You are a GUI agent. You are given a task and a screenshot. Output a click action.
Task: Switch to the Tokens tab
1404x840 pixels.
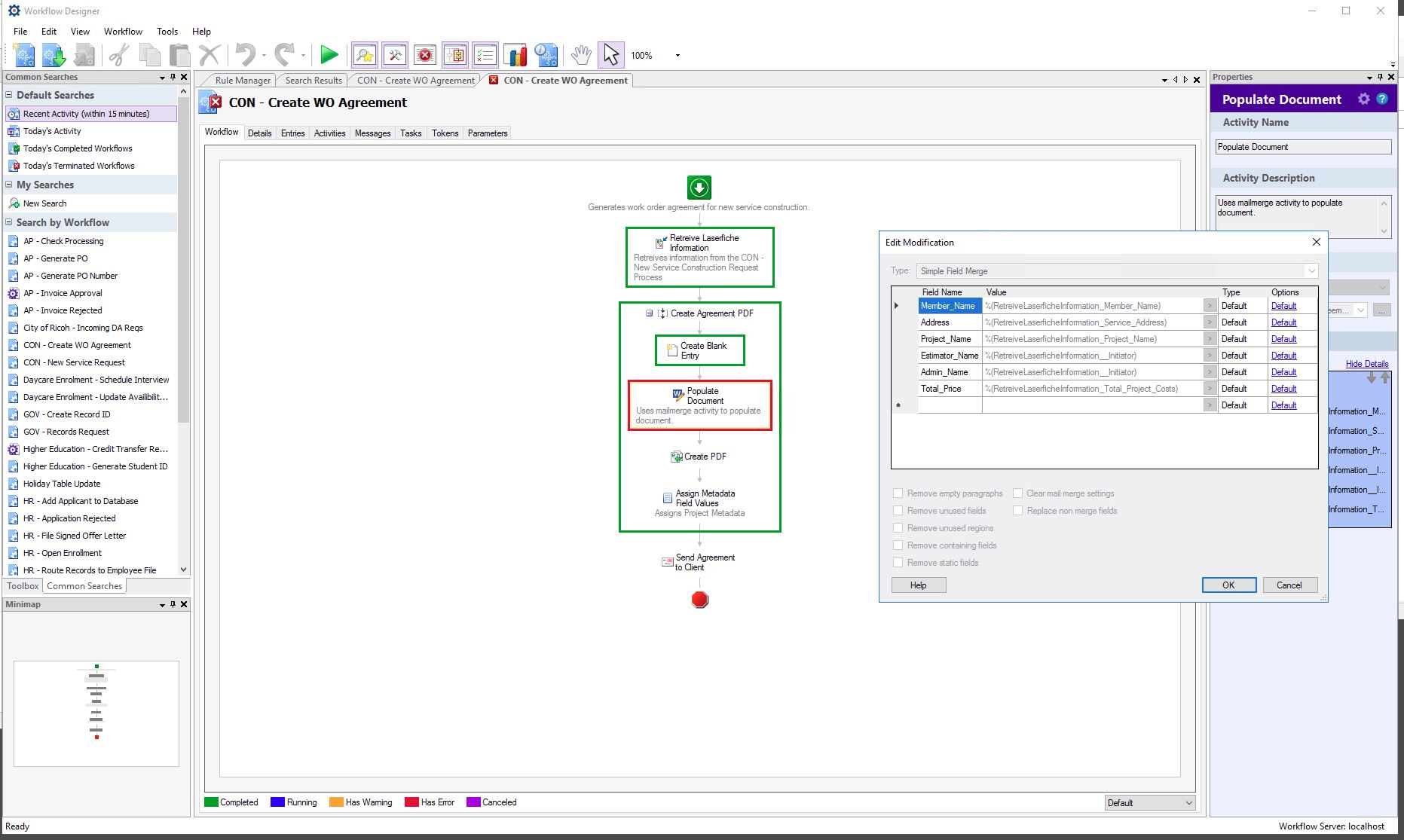point(445,133)
